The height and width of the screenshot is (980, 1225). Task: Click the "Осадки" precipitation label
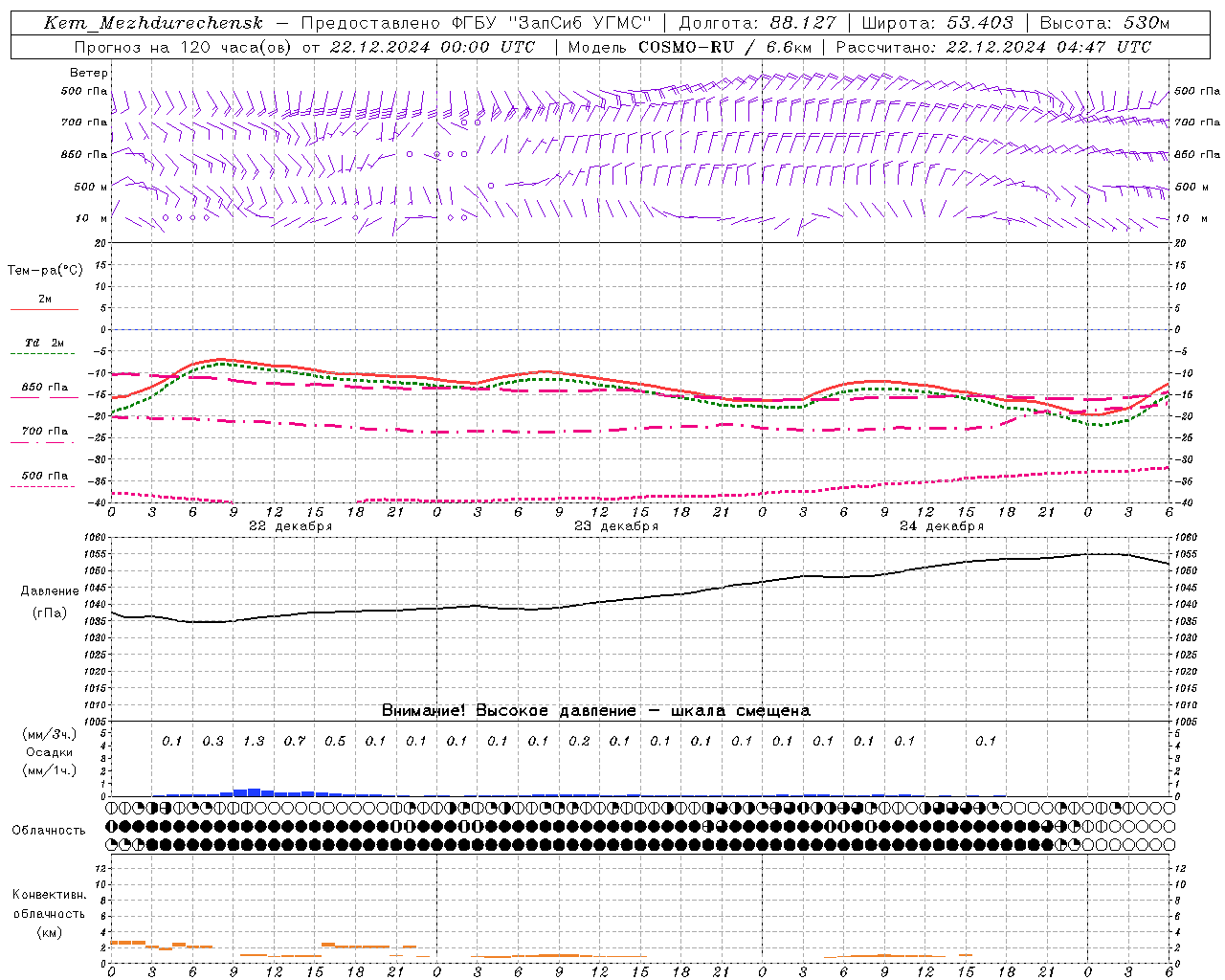49,752
